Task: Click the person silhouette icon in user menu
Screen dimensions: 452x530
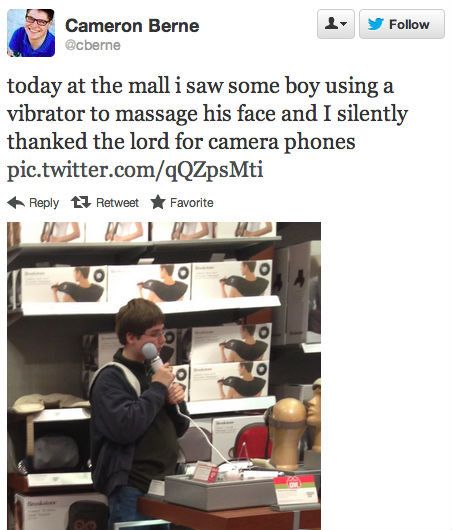Action: coord(331,24)
